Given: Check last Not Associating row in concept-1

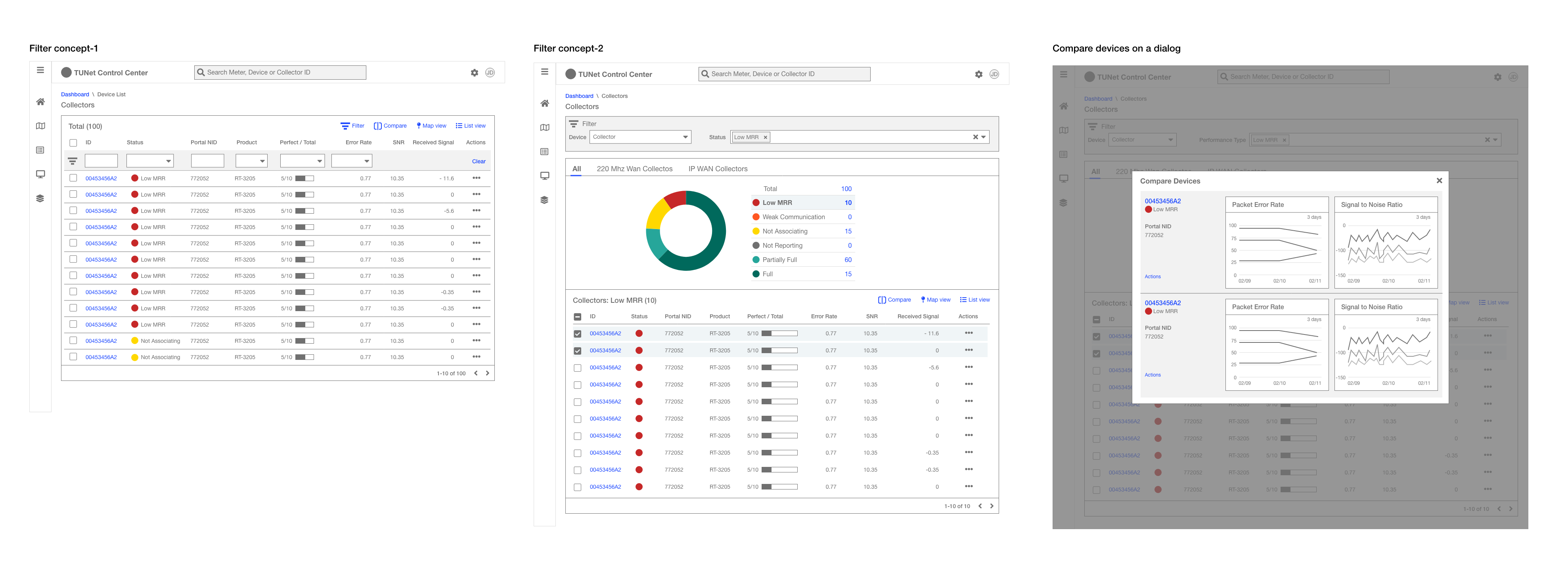Looking at the screenshot, I should click(73, 357).
